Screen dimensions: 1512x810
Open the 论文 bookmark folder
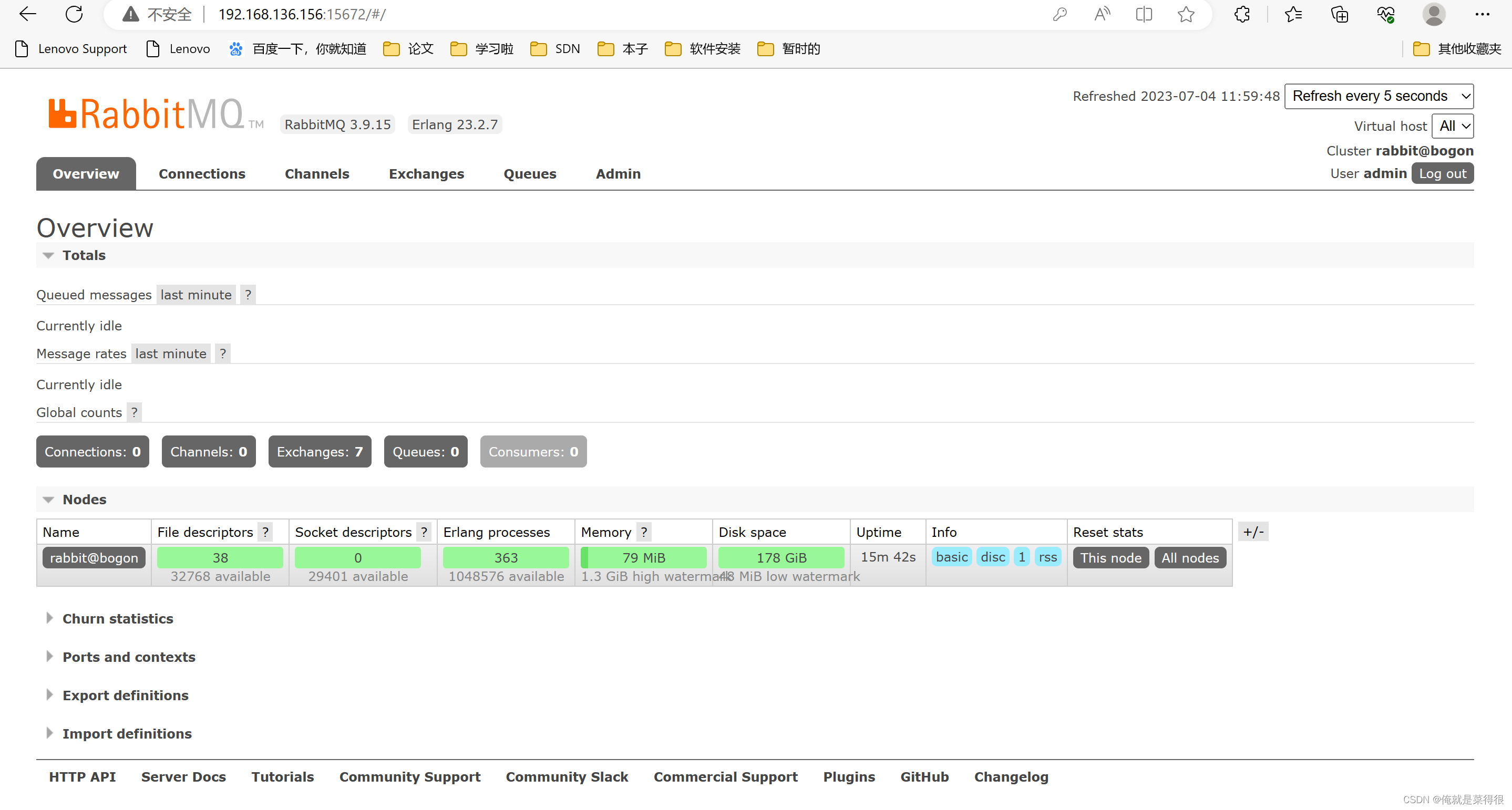408,49
